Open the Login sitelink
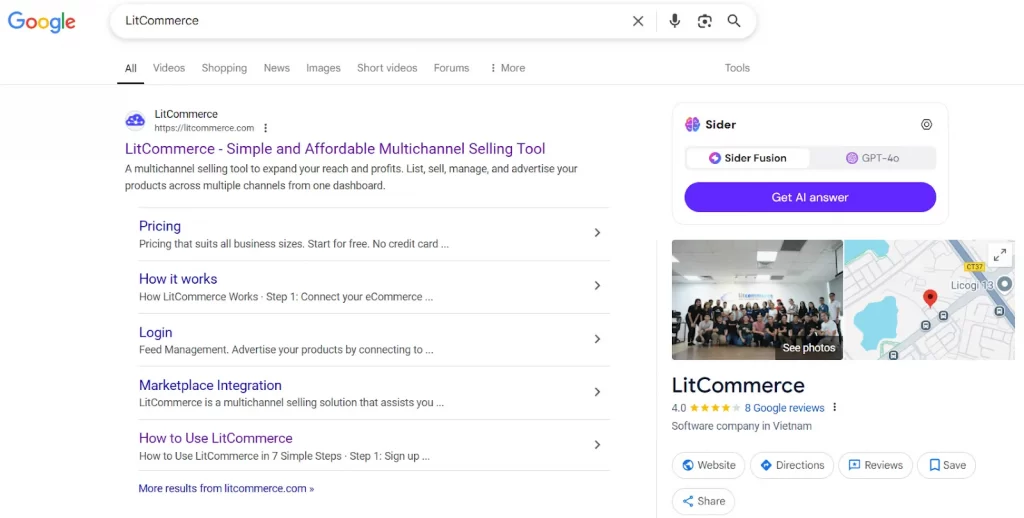The image size is (1024, 518). point(155,332)
